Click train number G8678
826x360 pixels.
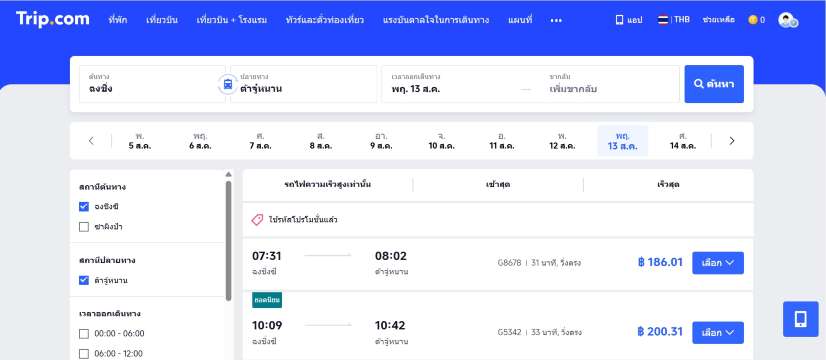(x=509, y=262)
